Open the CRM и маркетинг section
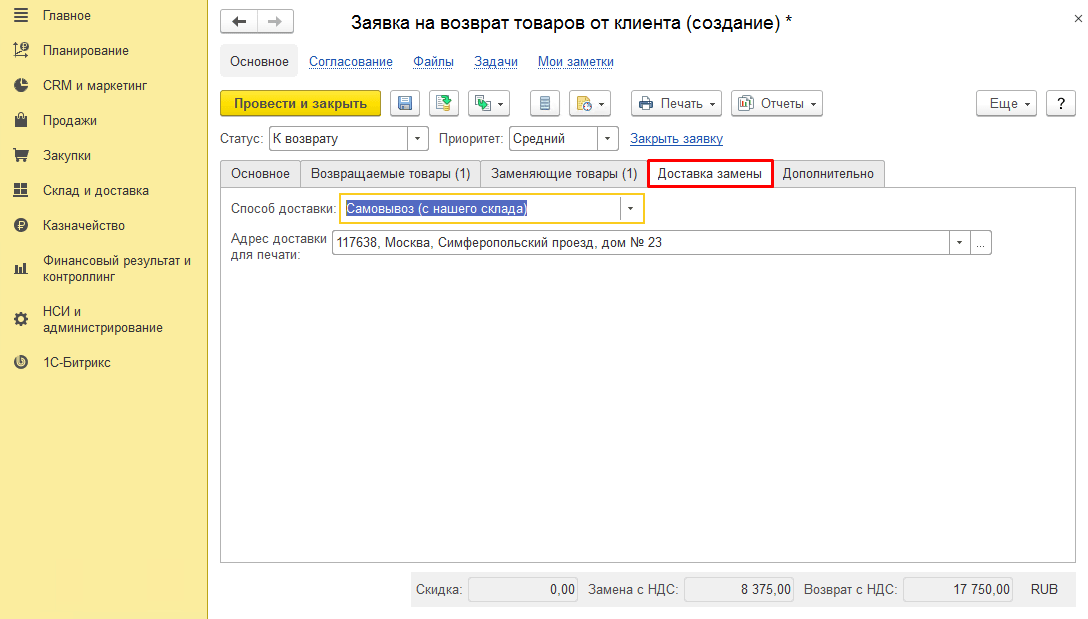This screenshot has height=619, width=1088. point(95,85)
